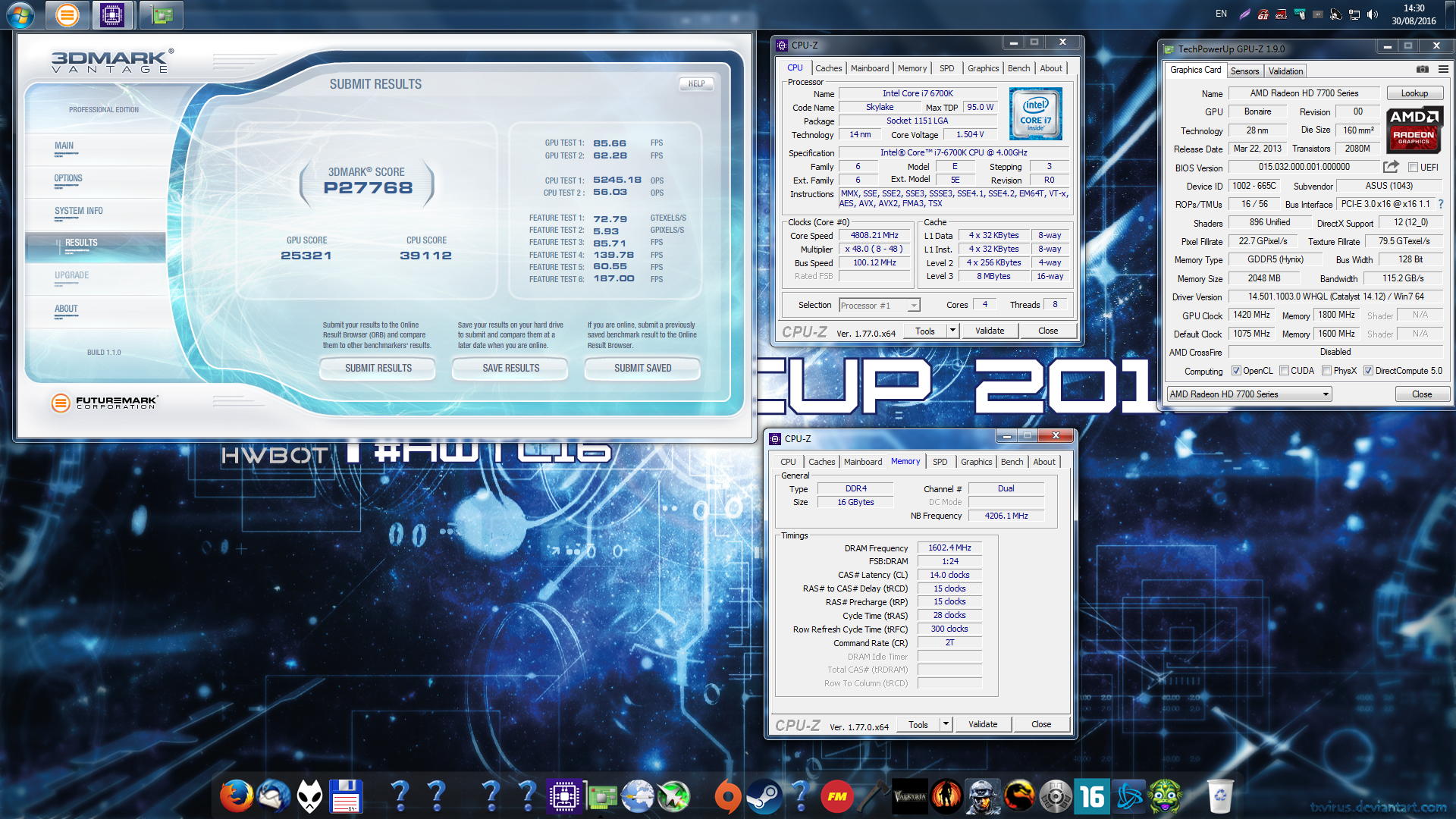Click the BIOS export arrow icon in GPU-Z

coord(1391,167)
